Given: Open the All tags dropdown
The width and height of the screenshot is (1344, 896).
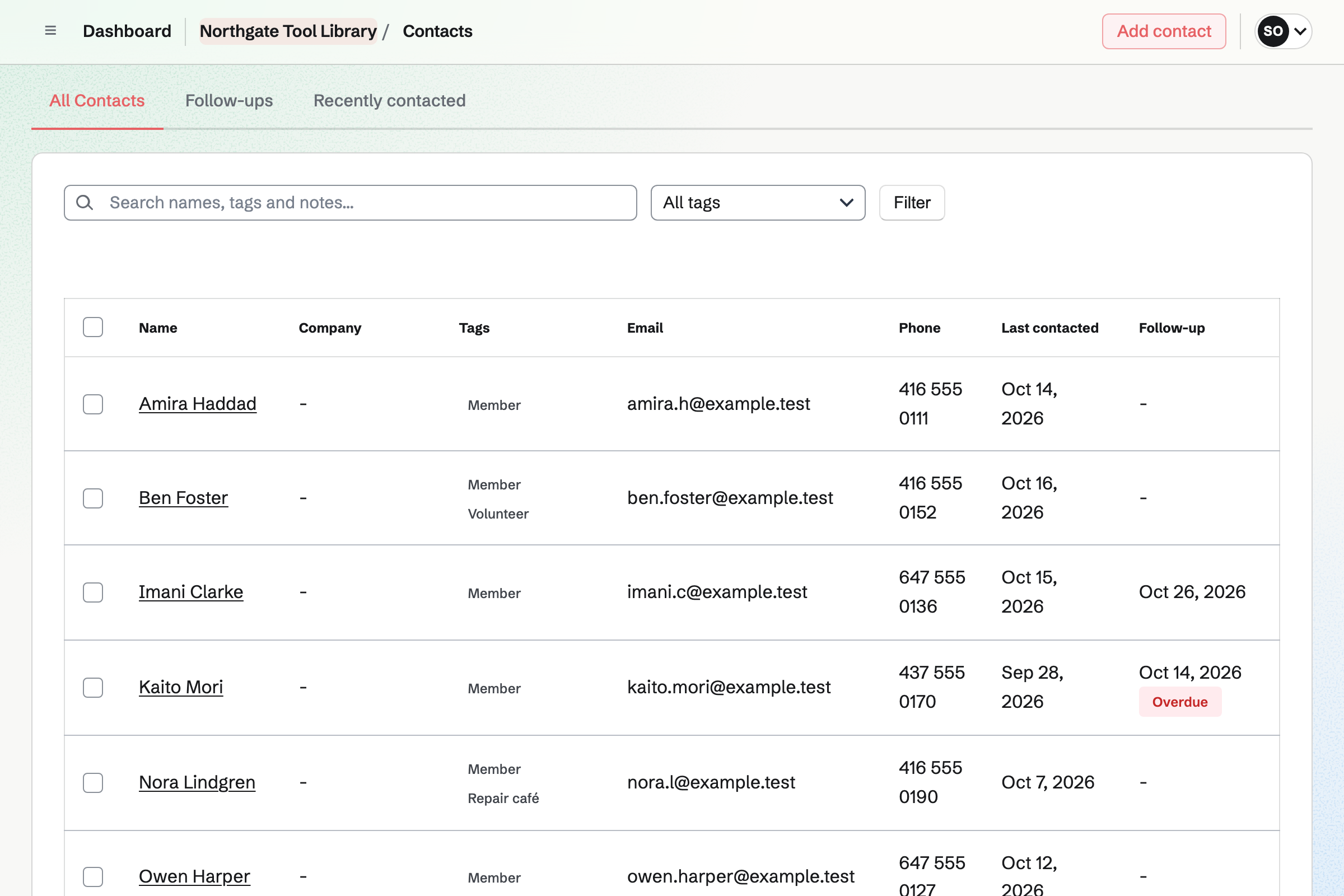Looking at the screenshot, I should pos(758,202).
